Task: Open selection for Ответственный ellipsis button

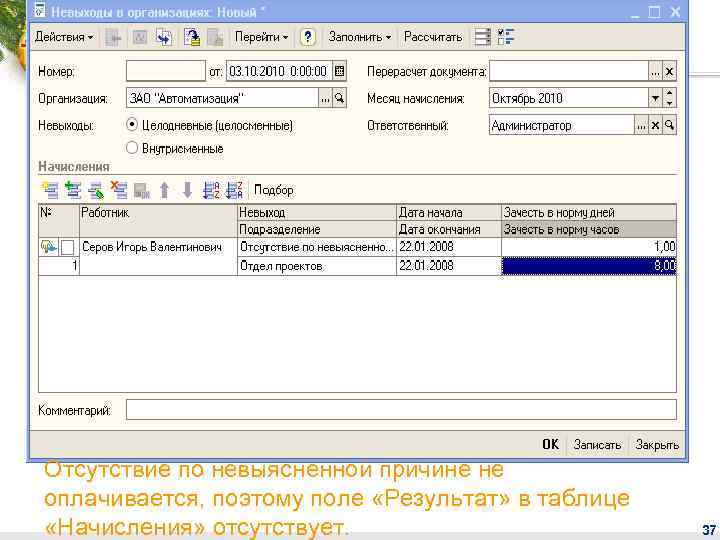Action: (641, 125)
